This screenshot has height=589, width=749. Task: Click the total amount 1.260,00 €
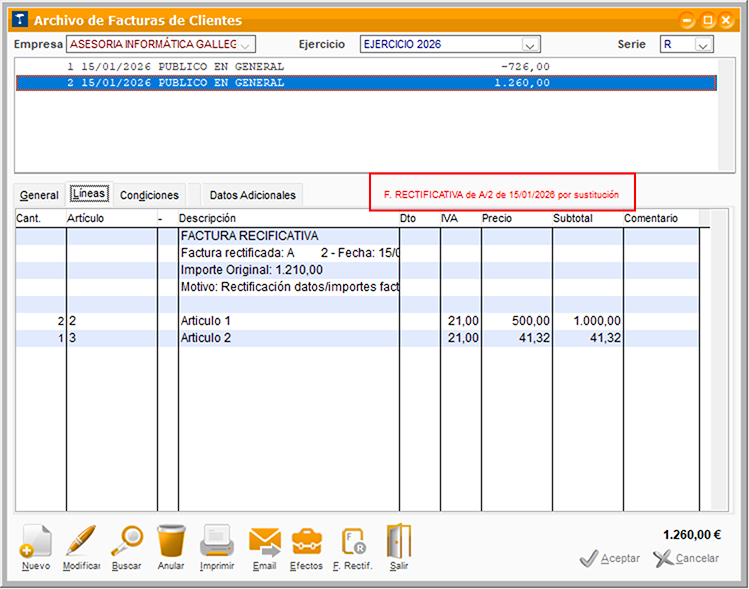(692, 535)
